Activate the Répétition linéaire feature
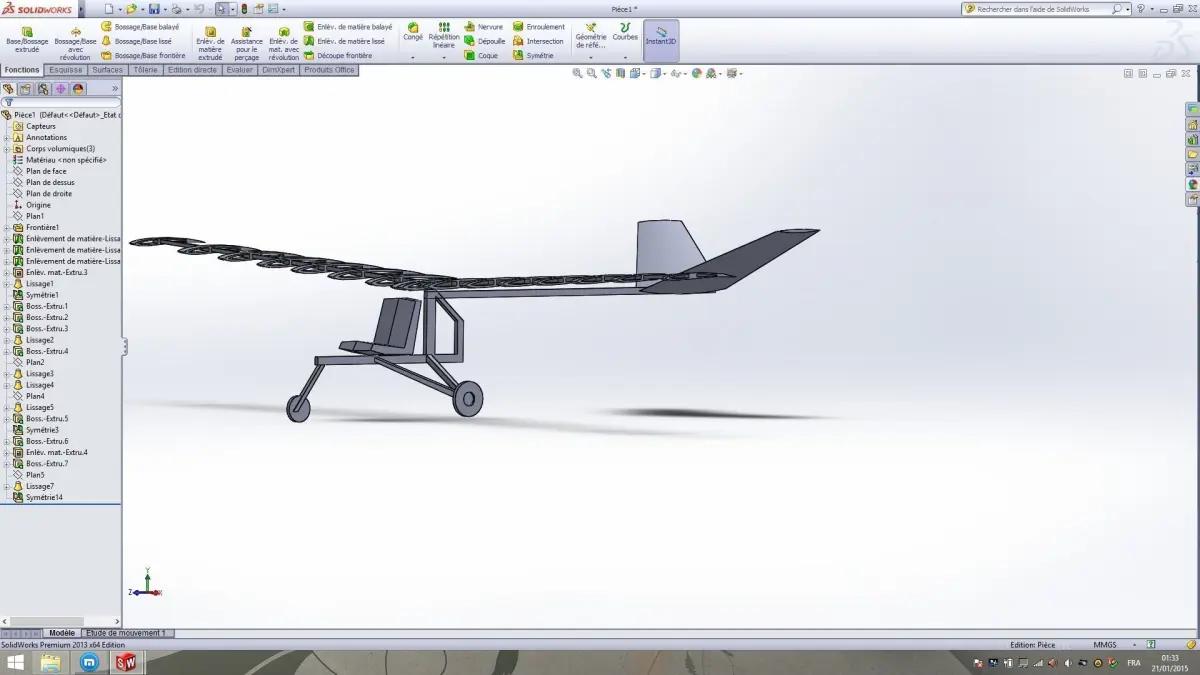 point(443,37)
